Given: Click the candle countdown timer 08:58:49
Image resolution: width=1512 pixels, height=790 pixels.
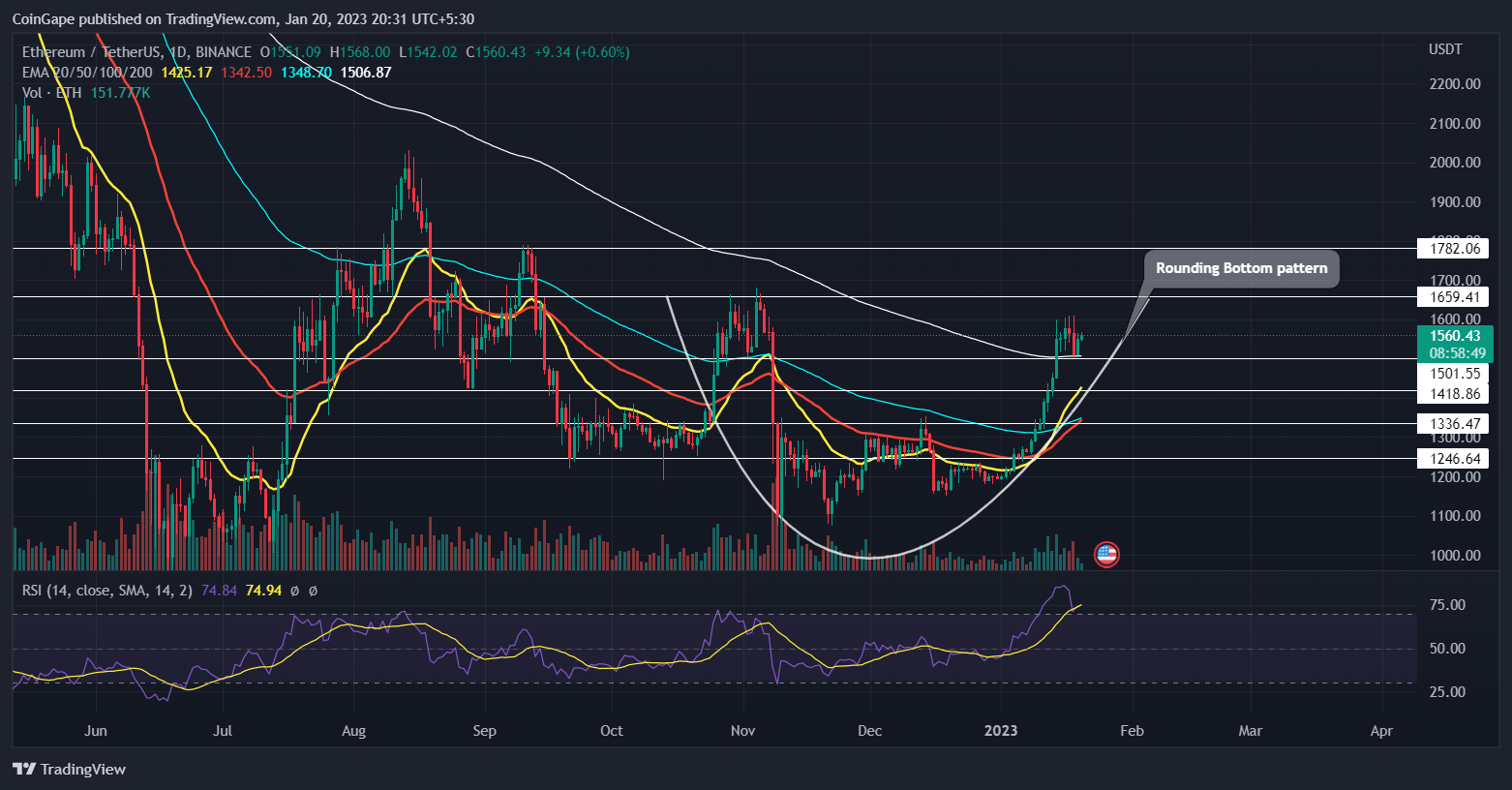Looking at the screenshot, I should pyautogui.click(x=1457, y=353).
